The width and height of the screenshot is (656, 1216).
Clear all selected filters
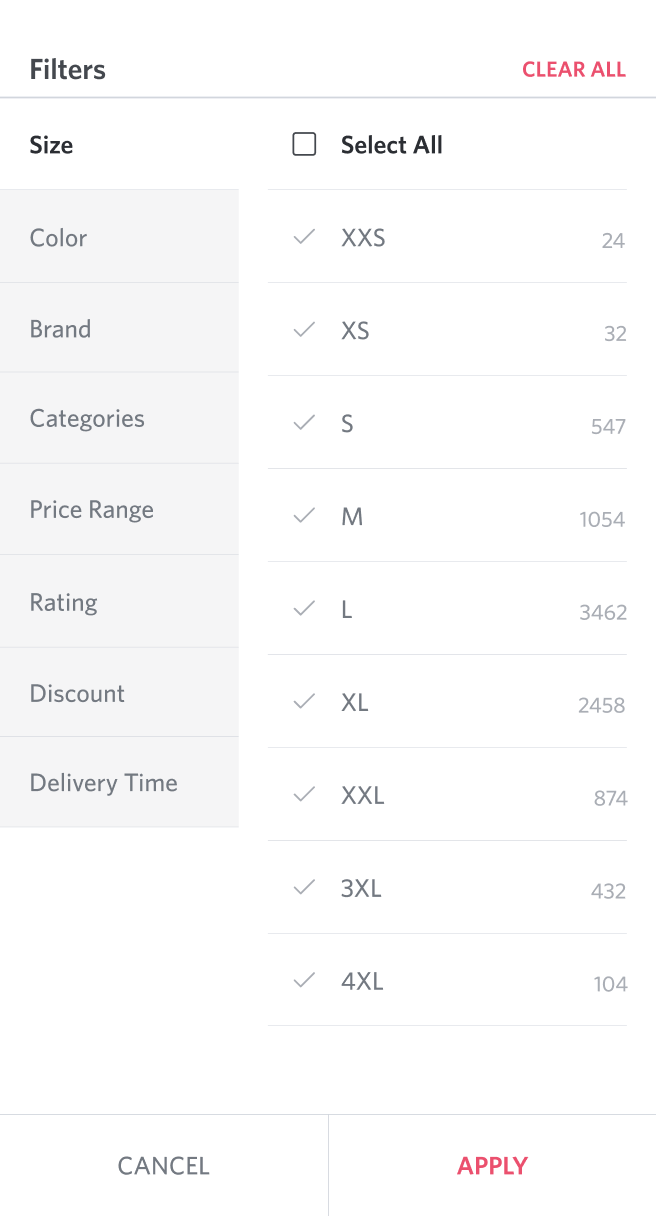point(574,69)
